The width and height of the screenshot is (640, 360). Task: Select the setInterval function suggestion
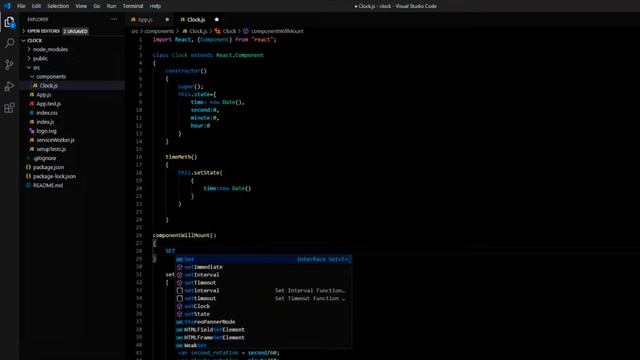click(x=263, y=275)
